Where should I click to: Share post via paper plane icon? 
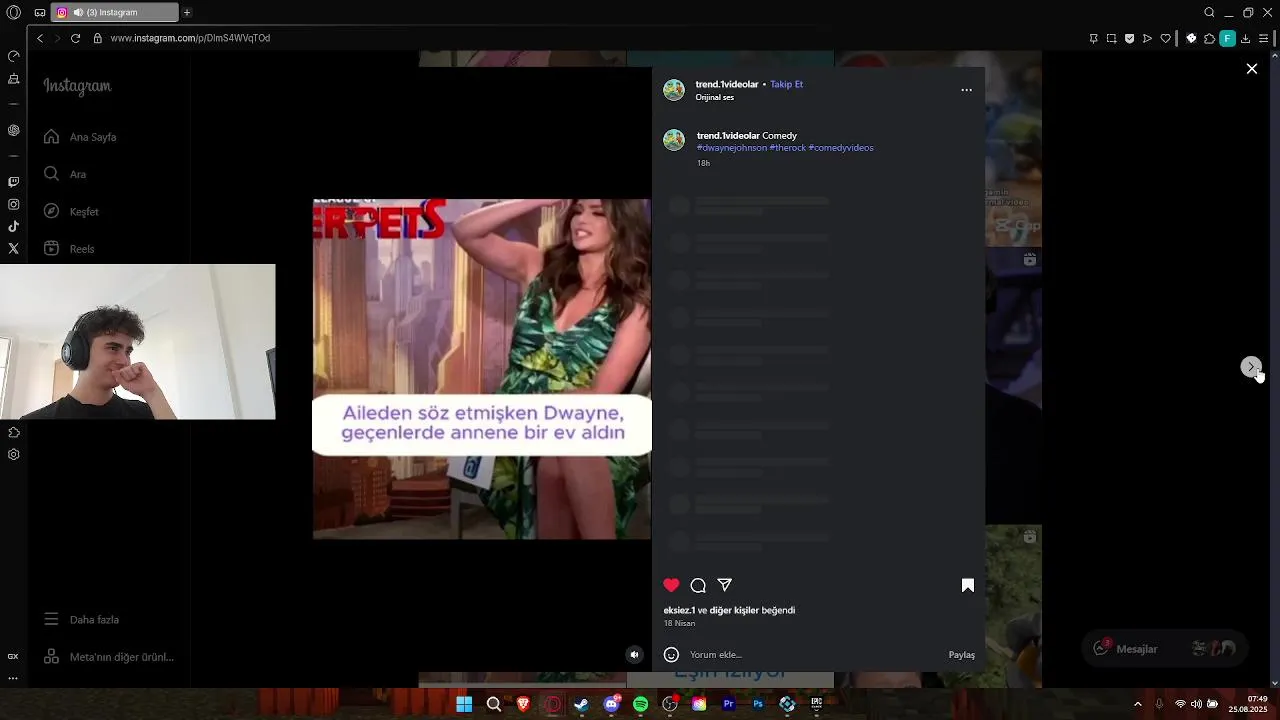pos(725,585)
